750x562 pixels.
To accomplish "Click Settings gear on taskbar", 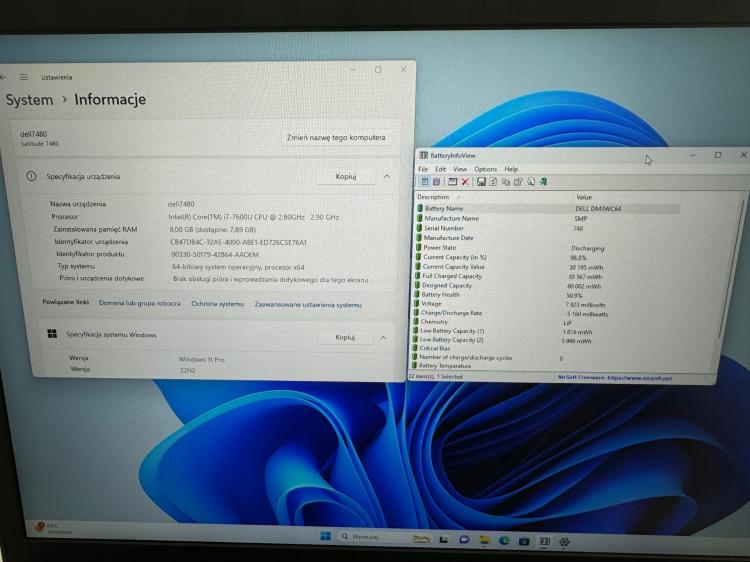I will tap(564, 542).
